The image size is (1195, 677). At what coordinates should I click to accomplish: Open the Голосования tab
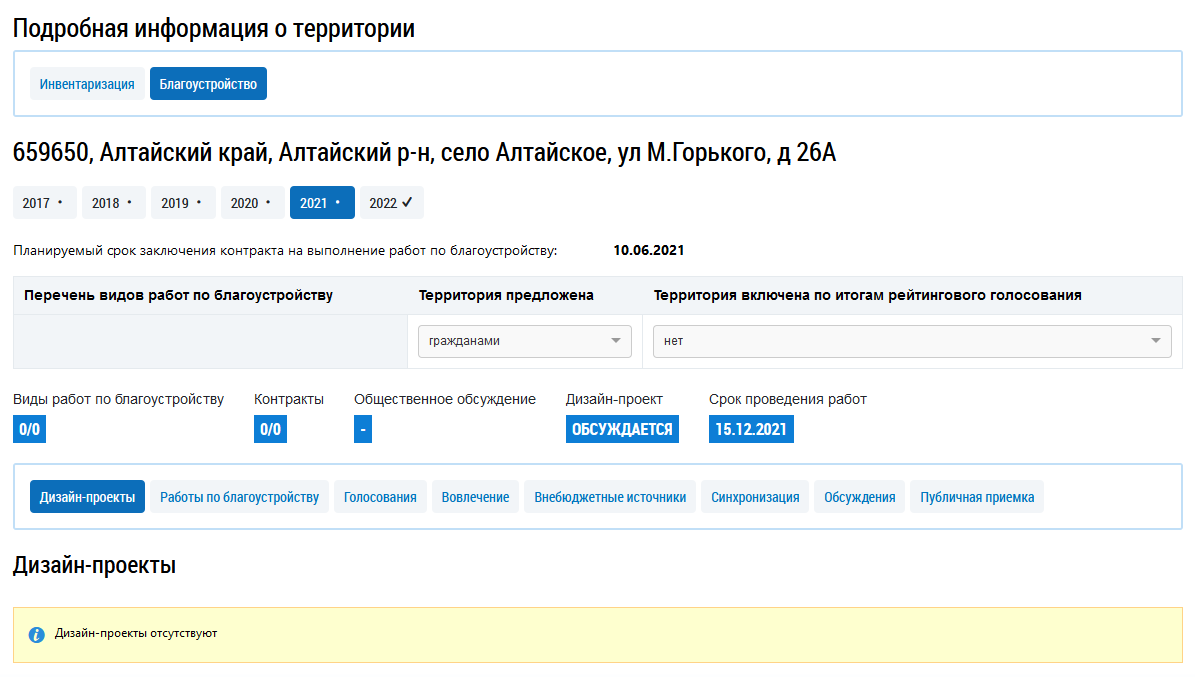(380, 497)
